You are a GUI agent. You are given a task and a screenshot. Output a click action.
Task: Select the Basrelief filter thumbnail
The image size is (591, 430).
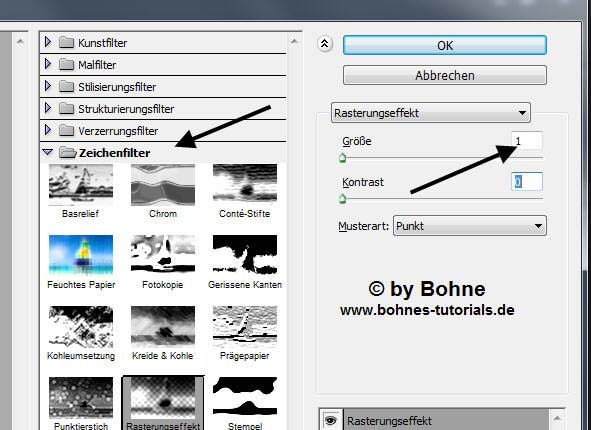81,185
